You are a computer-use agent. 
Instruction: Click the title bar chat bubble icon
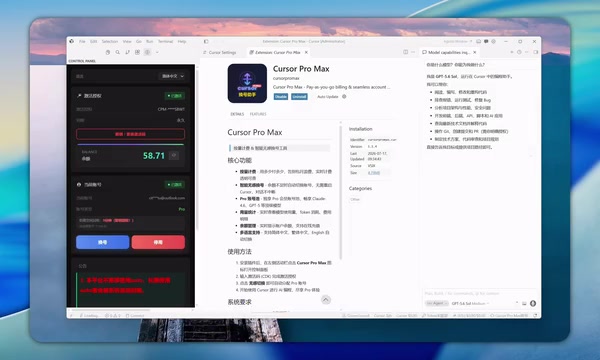click(486, 41)
